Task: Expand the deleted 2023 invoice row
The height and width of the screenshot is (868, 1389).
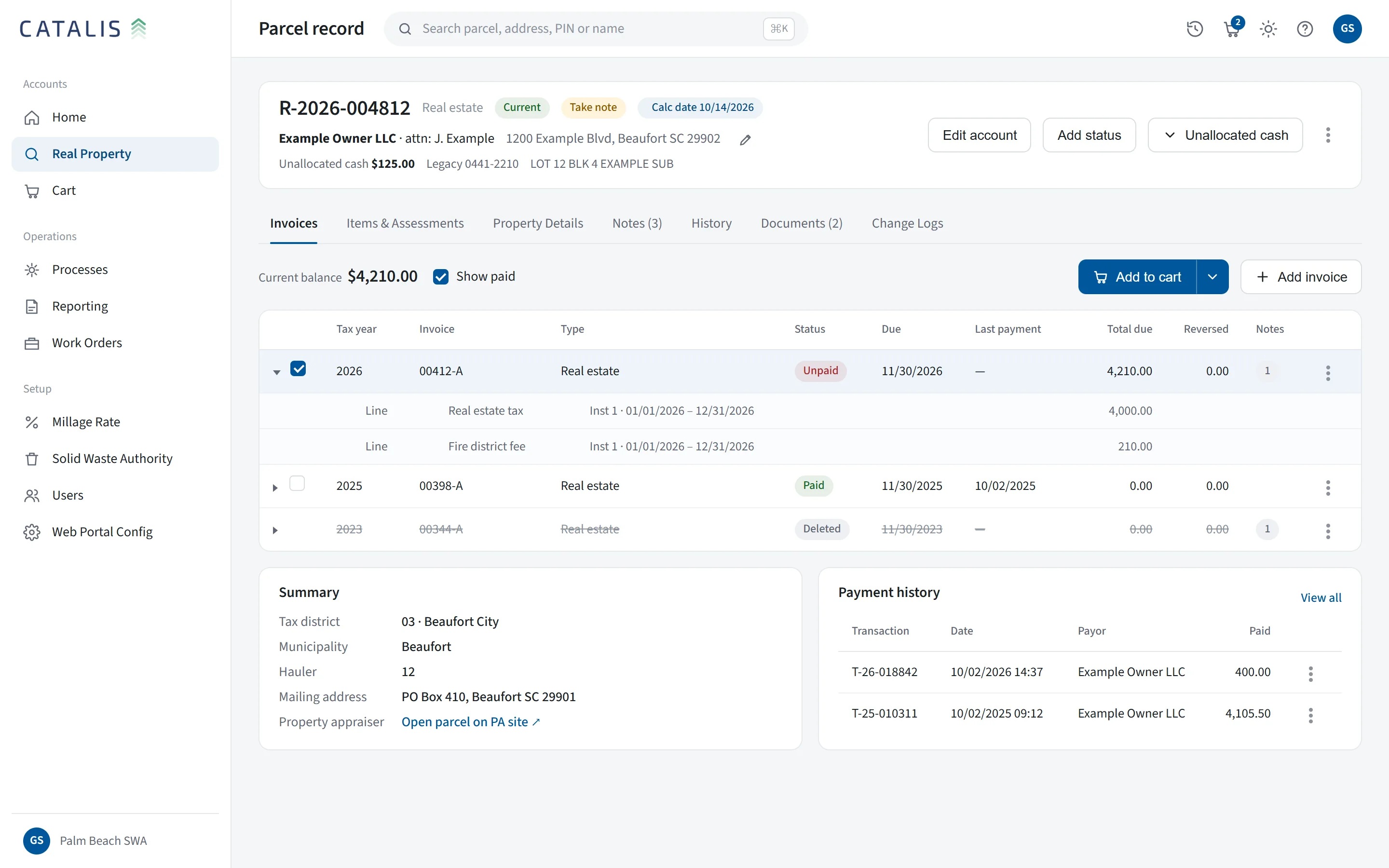Action: point(275,530)
